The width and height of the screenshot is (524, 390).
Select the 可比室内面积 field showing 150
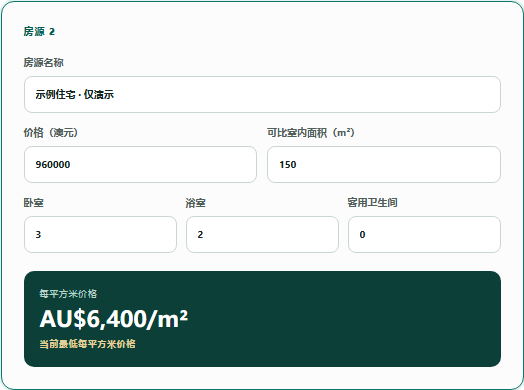tap(384, 164)
